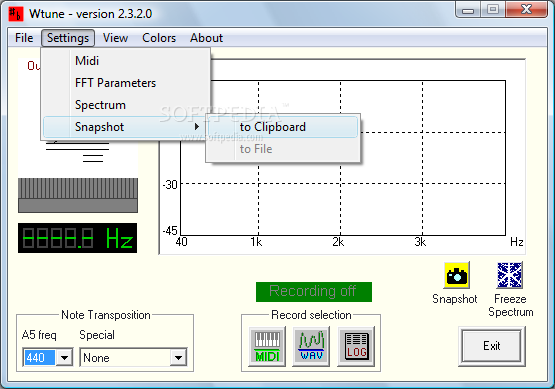Image resolution: width=555 pixels, height=389 pixels.
Task: Click the Wtune red app icon in title bar
Action: [x=16, y=14]
